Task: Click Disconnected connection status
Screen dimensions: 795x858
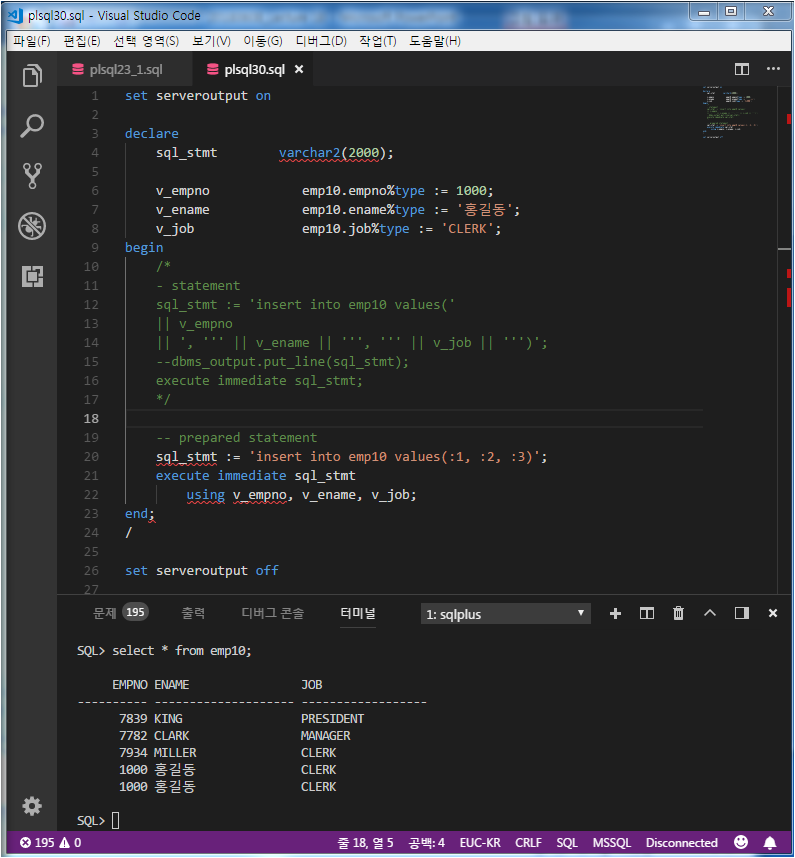Action: pyautogui.click(x=682, y=843)
